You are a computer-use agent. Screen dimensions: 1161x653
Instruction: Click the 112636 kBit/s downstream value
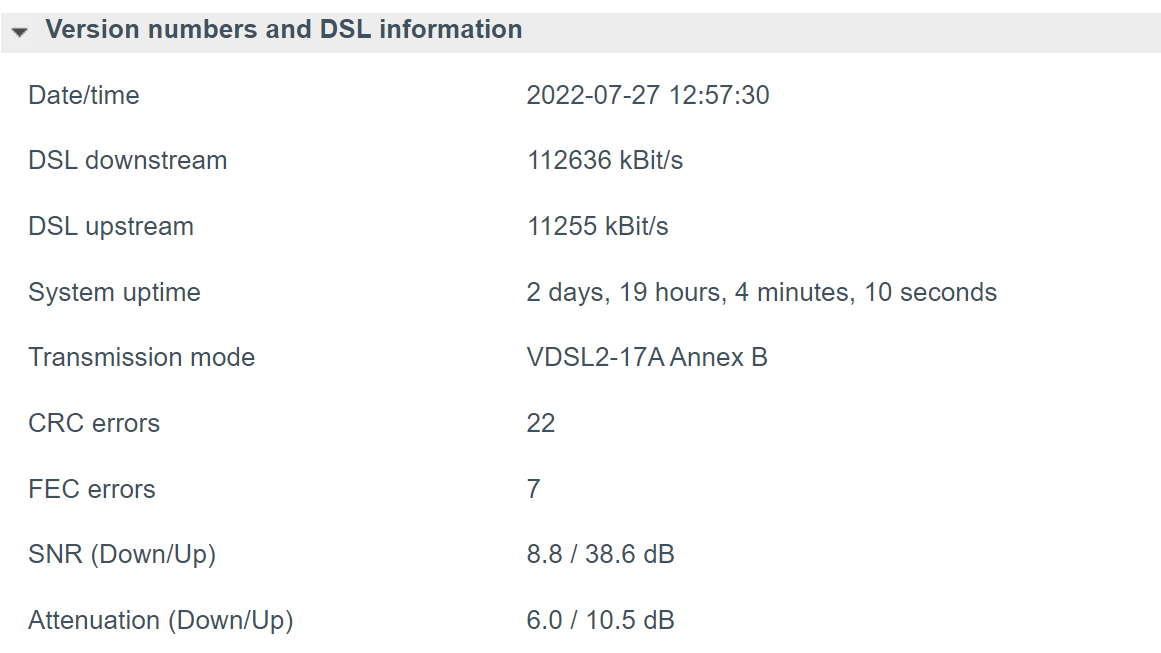coord(605,161)
